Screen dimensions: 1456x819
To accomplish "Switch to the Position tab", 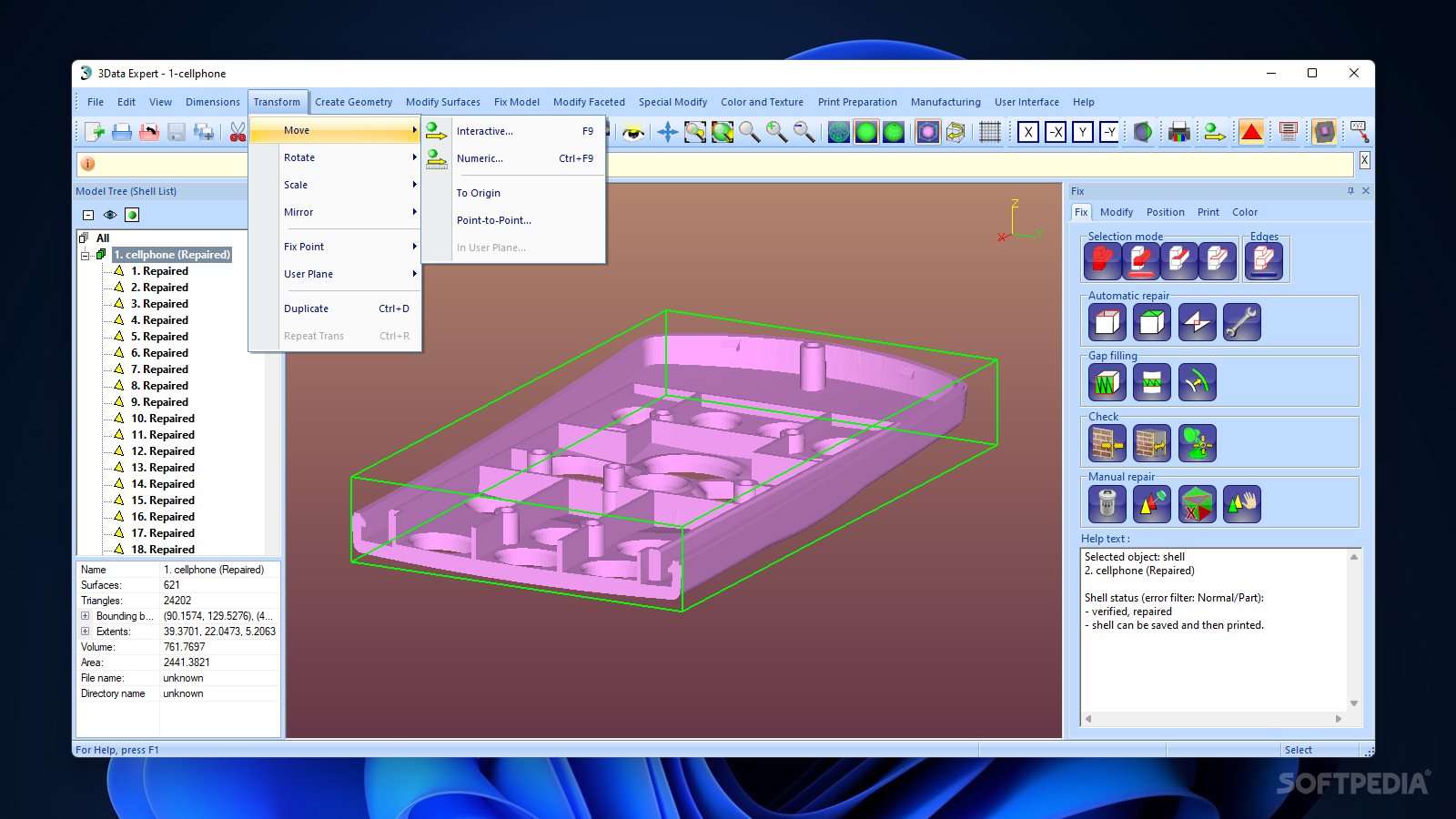I will 1165,212.
